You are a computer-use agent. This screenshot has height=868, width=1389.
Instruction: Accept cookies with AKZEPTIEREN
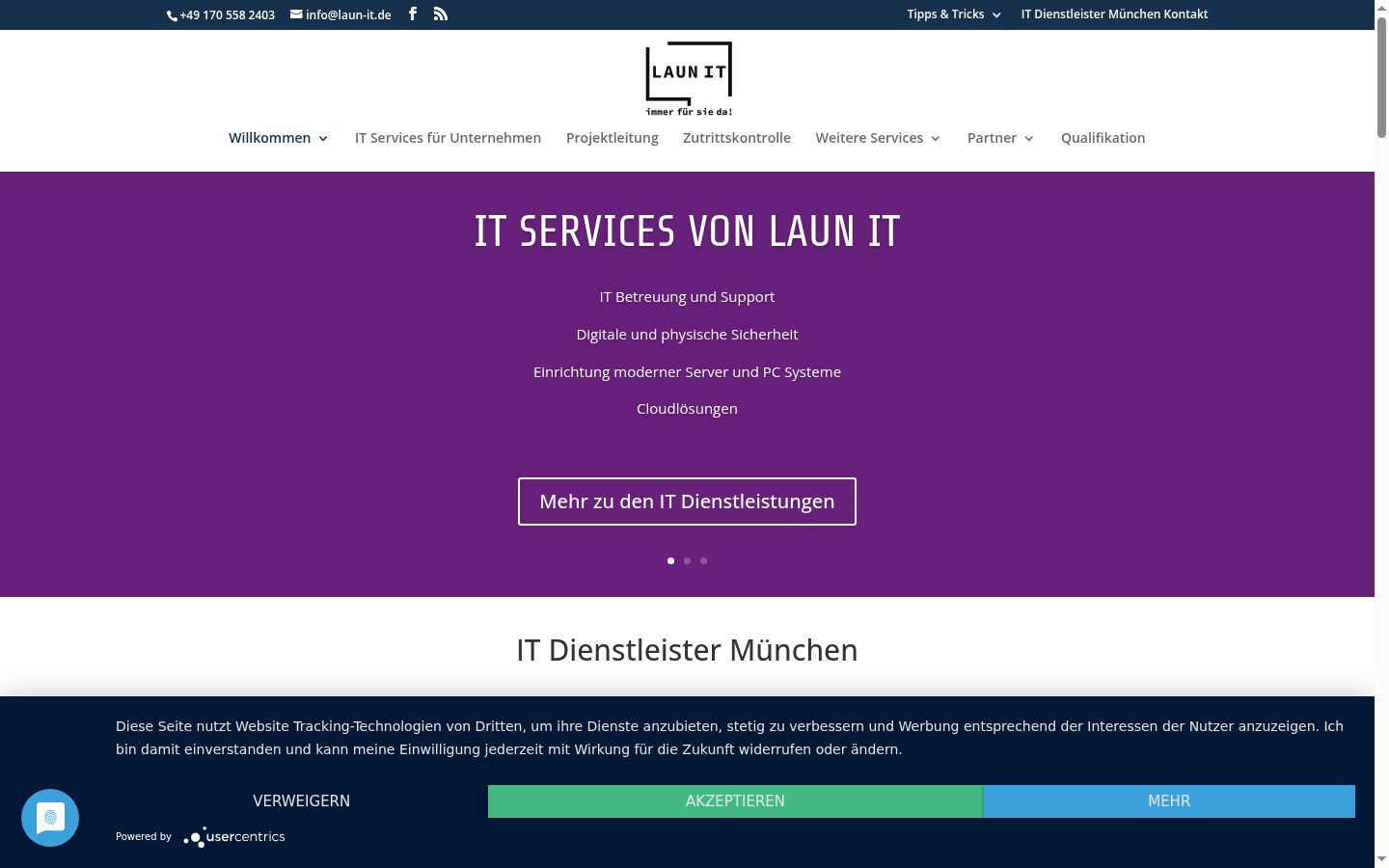click(x=735, y=801)
